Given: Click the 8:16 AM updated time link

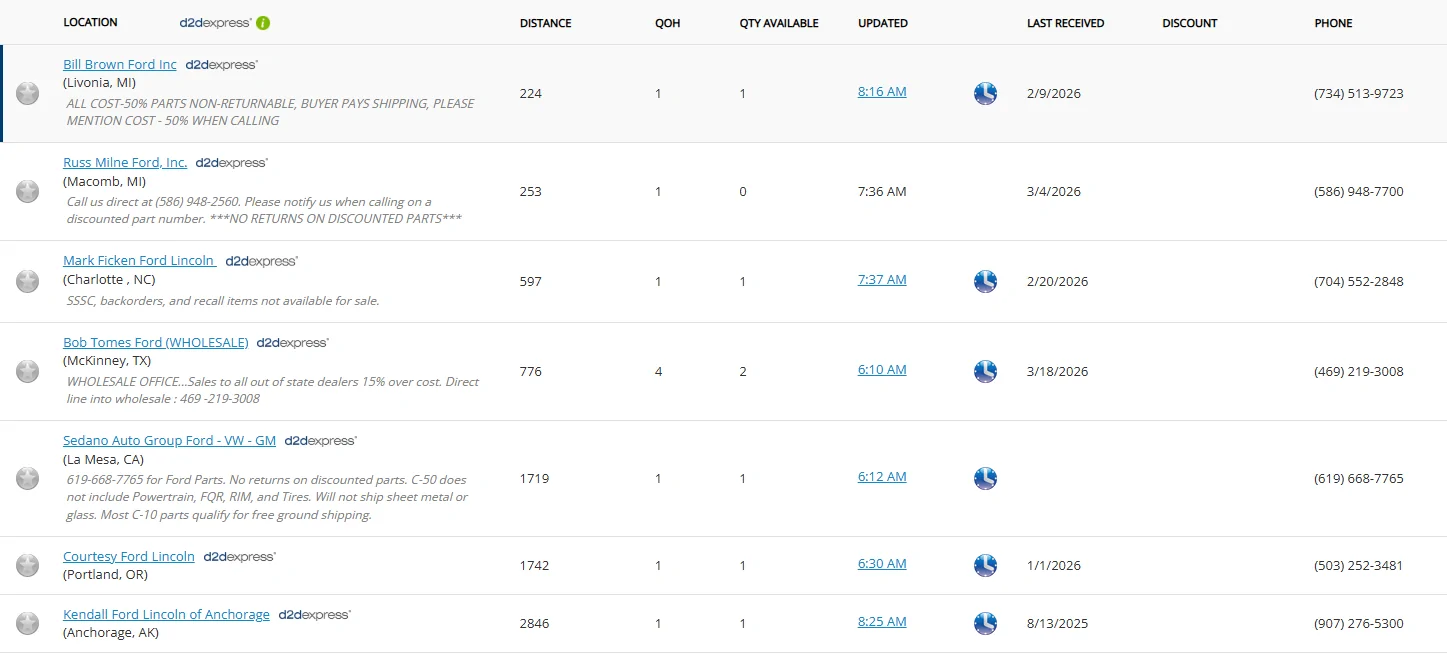Looking at the screenshot, I should tap(882, 92).
